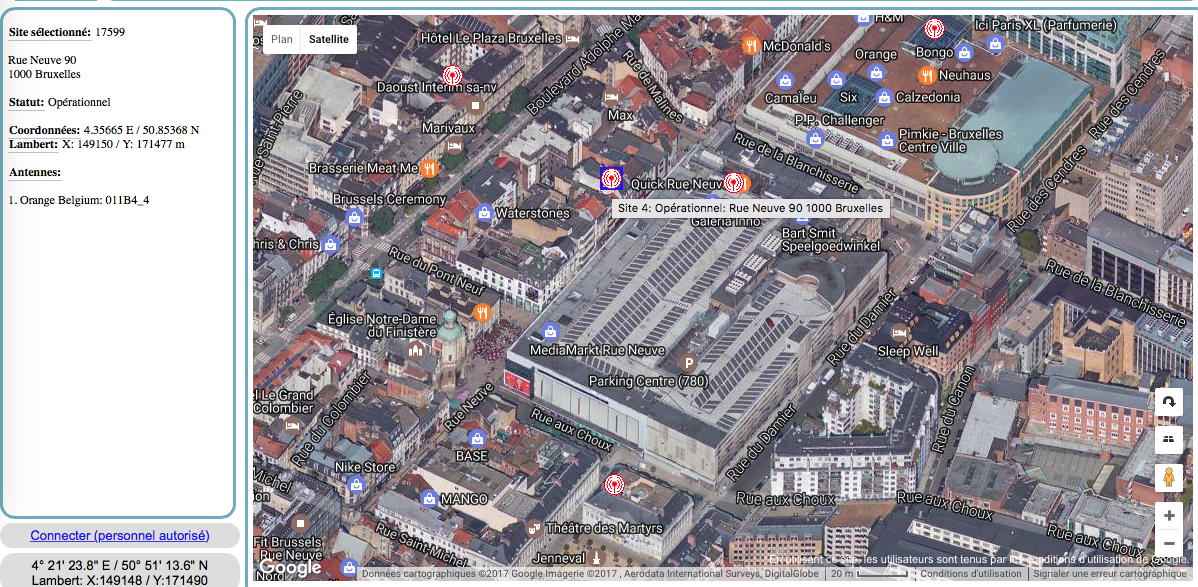Open the Nike Store shopping pin
The height and width of the screenshot is (587, 1198).
click(x=355, y=484)
